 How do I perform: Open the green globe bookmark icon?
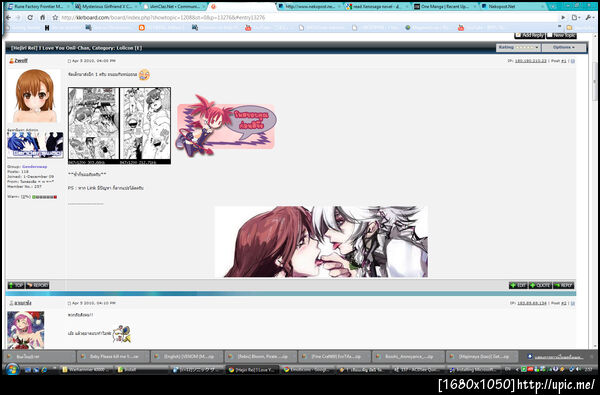(x=408, y=28)
